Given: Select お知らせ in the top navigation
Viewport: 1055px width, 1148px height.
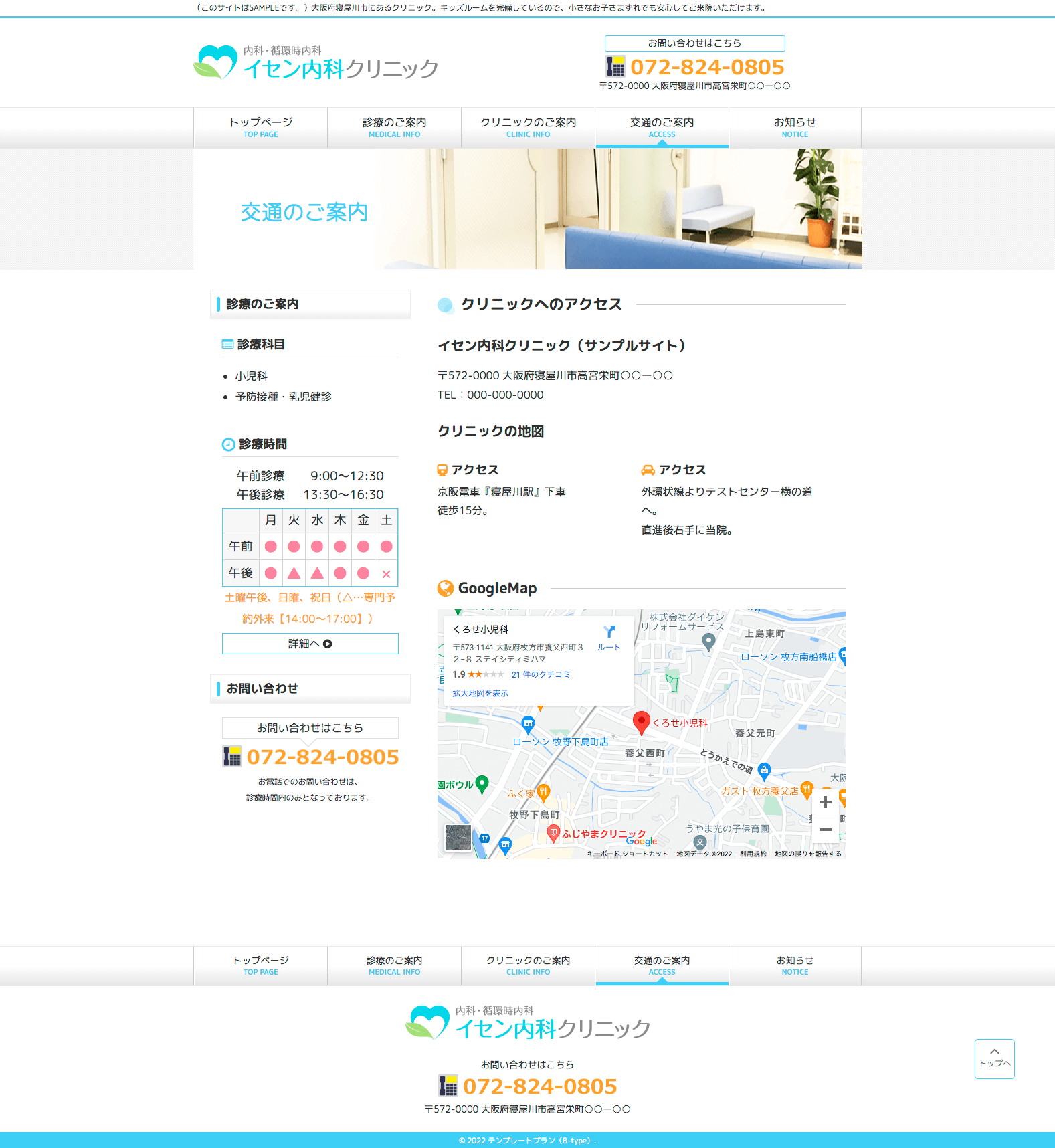Looking at the screenshot, I should pos(795,127).
